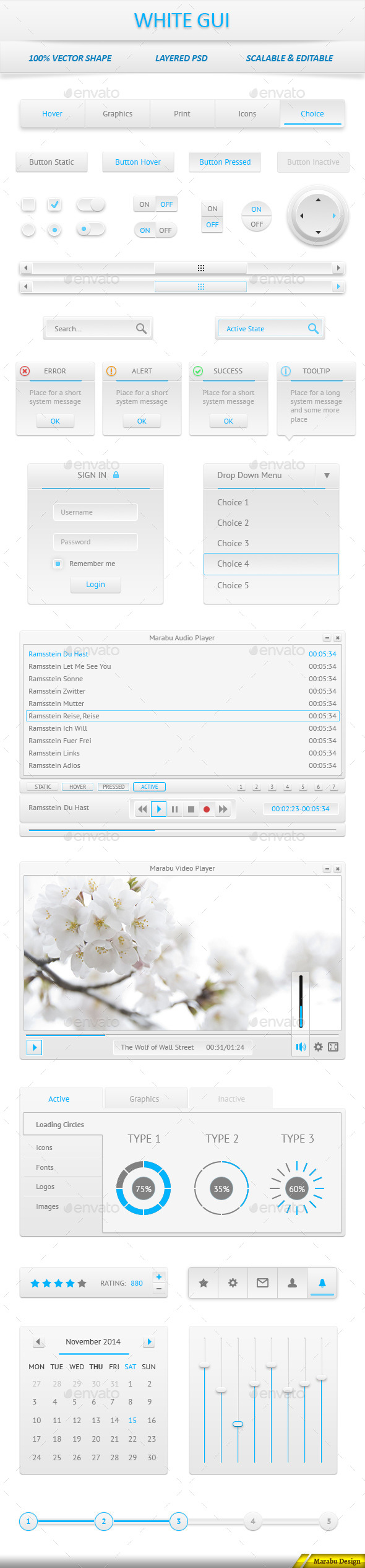Start recording with red record button
Viewport: 365px width, 1568px height.
click(x=207, y=809)
